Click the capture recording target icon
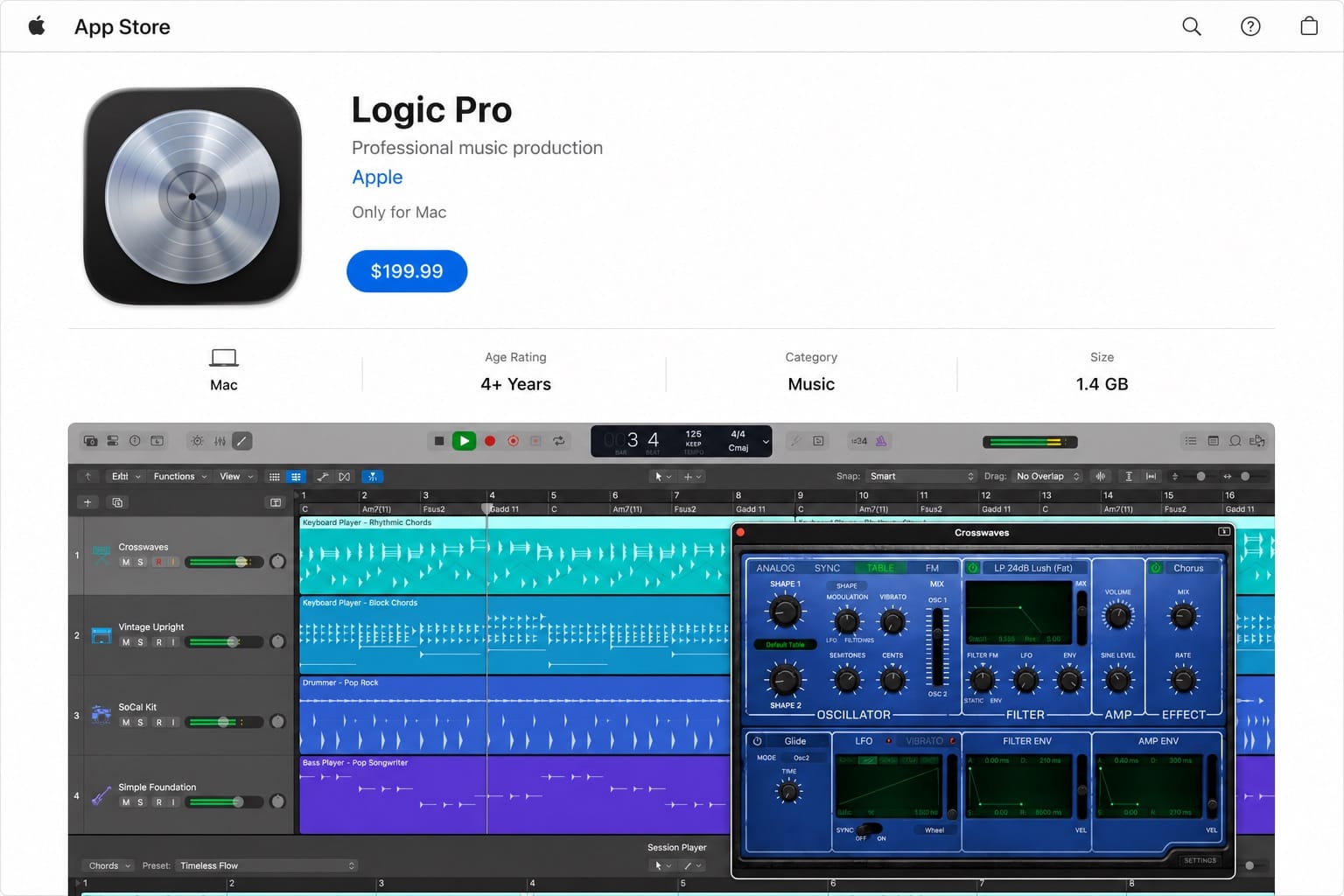1344x896 pixels. tap(514, 441)
